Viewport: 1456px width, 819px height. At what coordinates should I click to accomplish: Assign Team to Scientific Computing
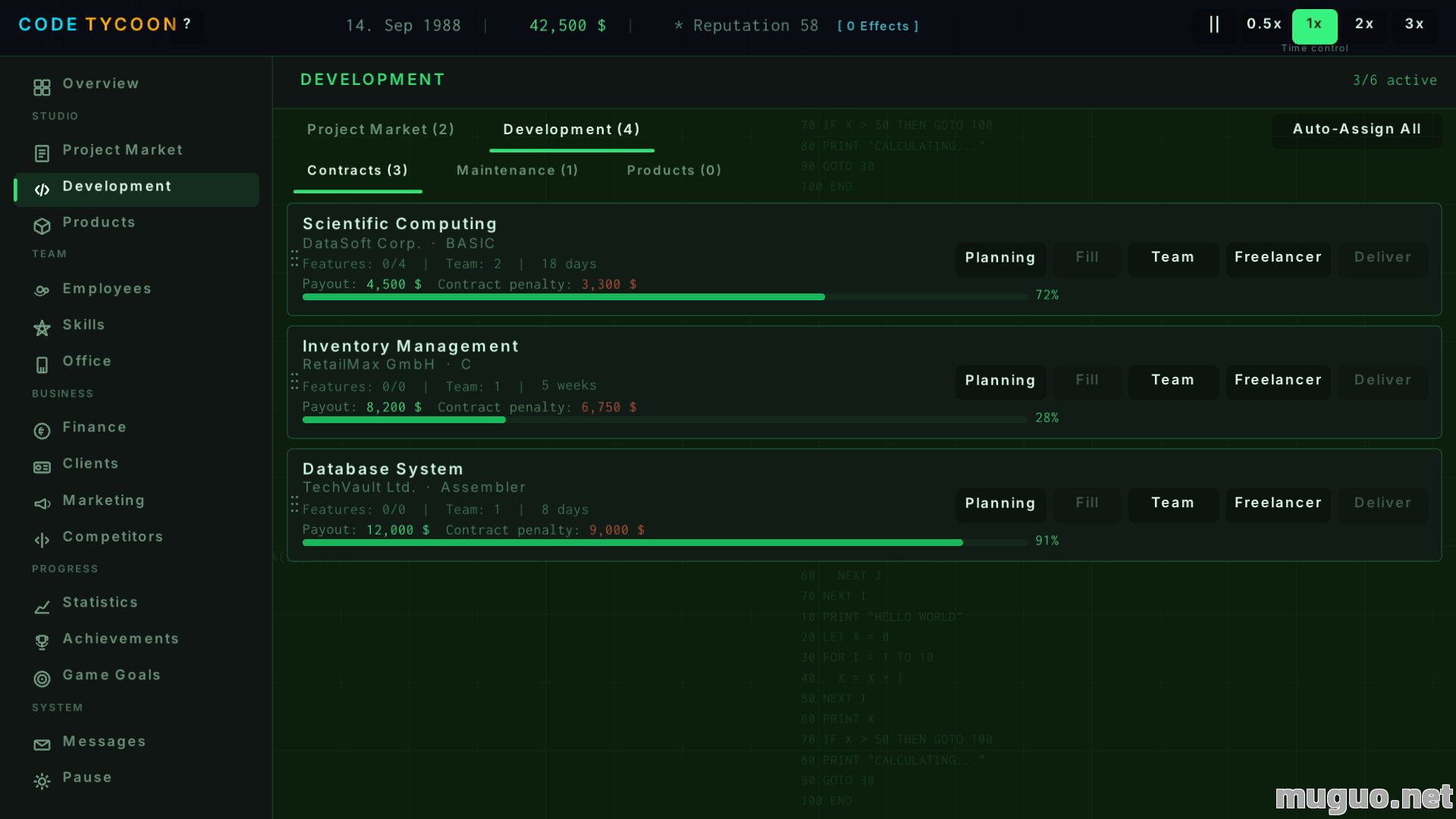click(x=1172, y=258)
